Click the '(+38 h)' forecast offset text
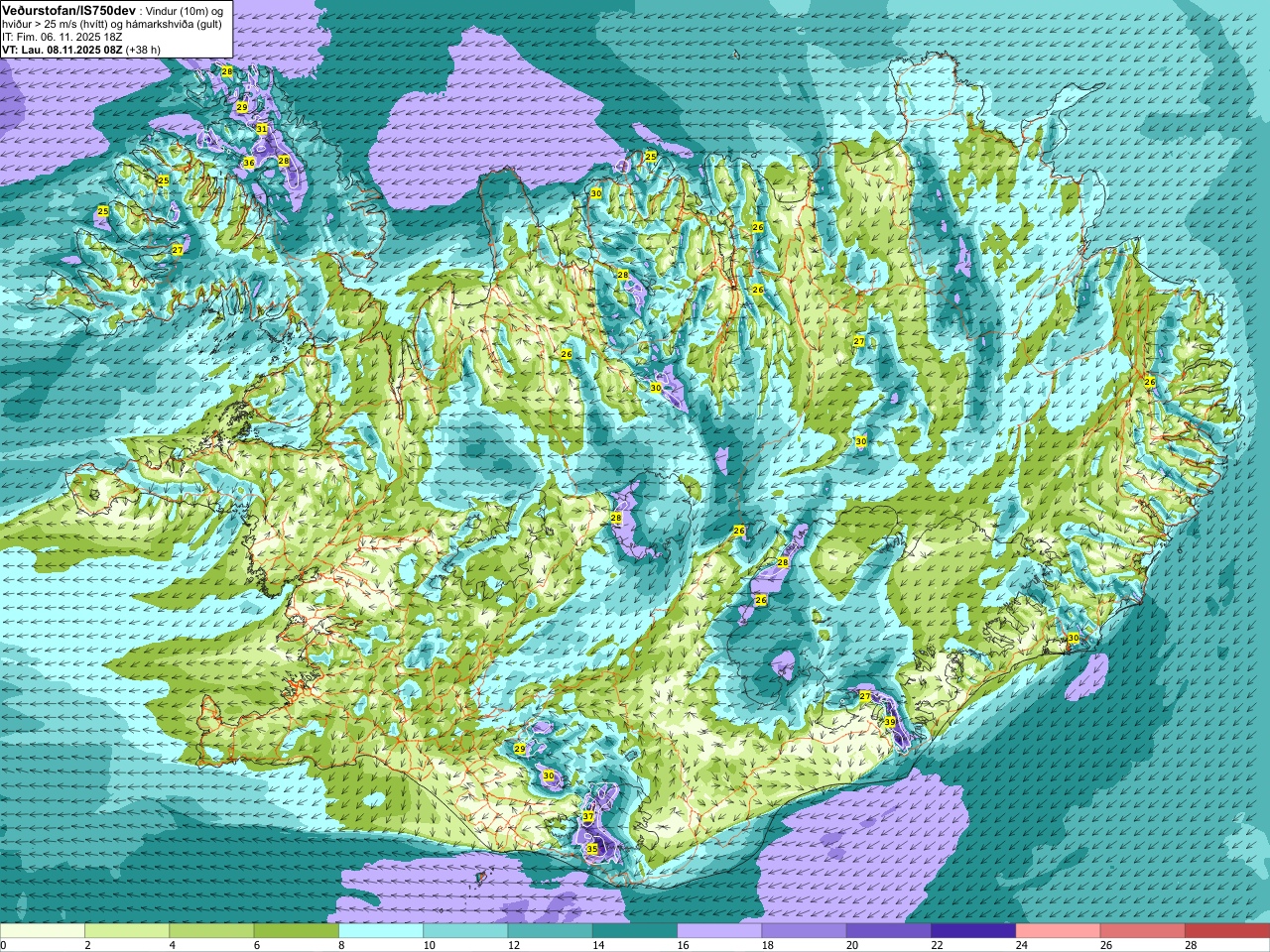The height and width of the screenshot is (952, 1270). (143, 50)
